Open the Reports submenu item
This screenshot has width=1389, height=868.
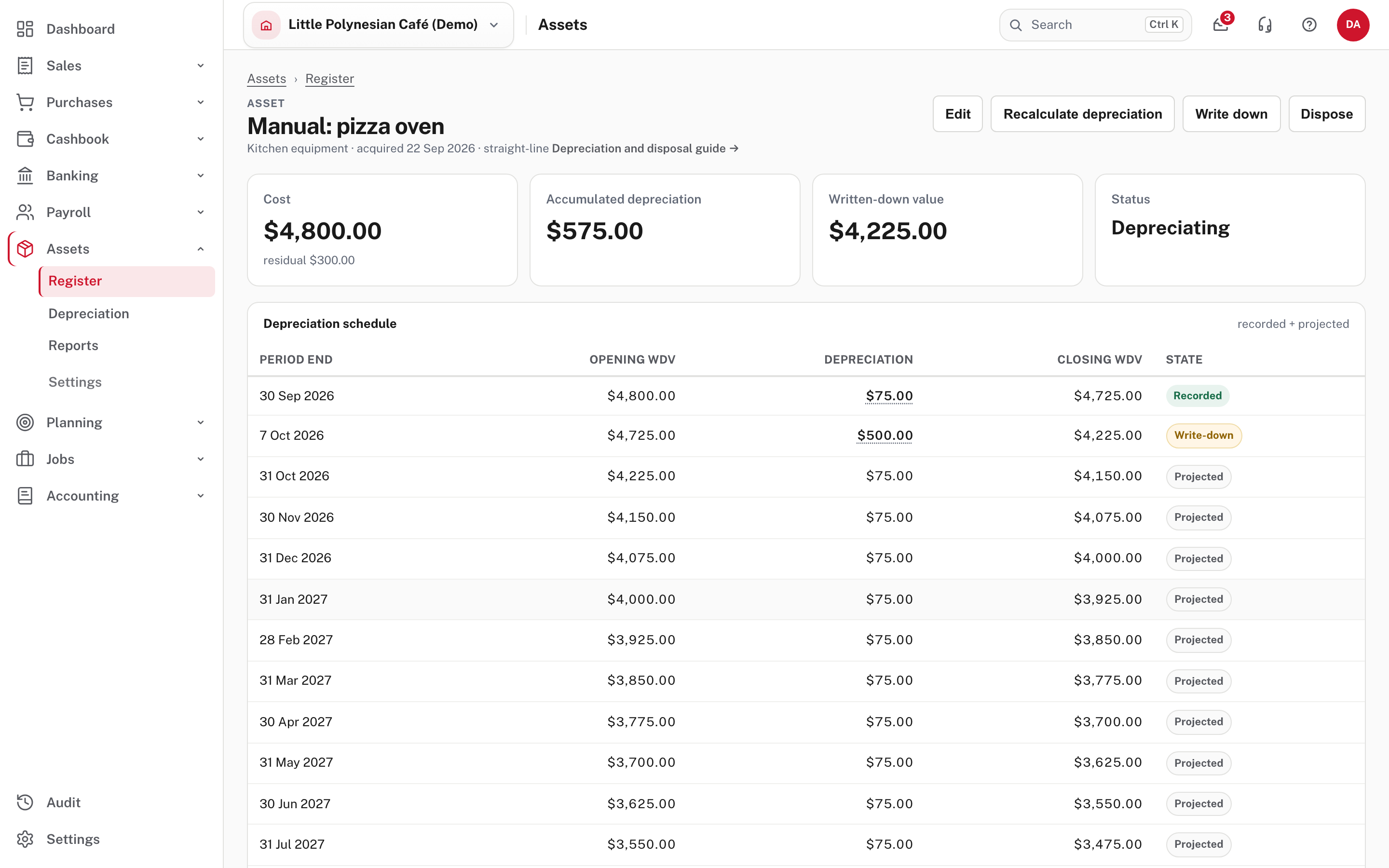(73, 346)
